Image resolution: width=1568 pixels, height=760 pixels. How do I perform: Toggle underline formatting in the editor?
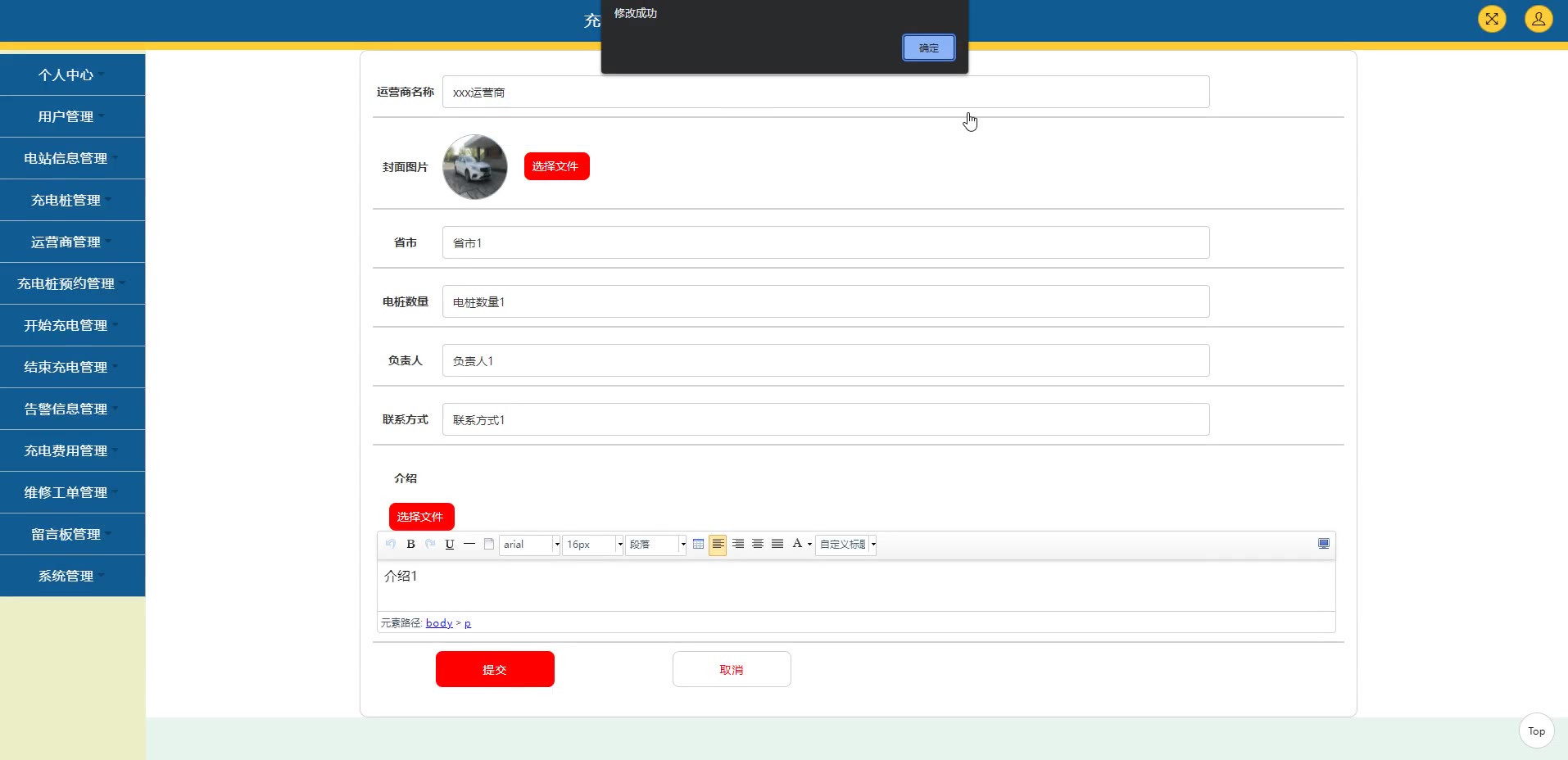pos(450,545)
